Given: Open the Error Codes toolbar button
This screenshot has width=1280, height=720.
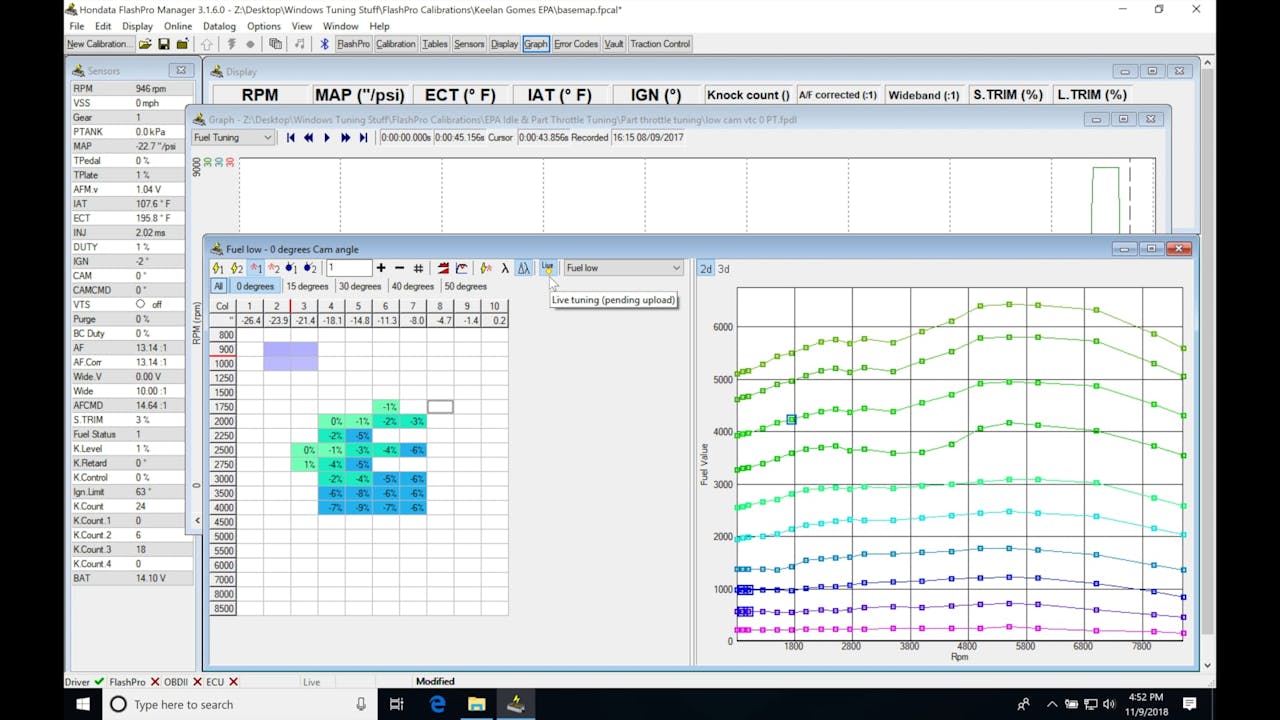Looking at the screenshot, I should (575, 43).
